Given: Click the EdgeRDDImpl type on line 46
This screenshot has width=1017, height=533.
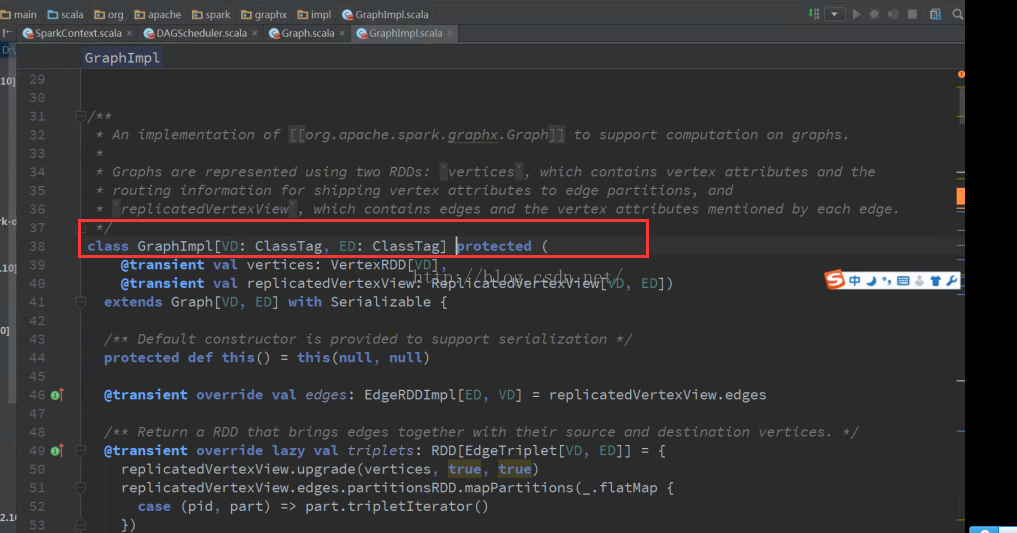Looking at the screenshot, I should [x=410, y=395].
